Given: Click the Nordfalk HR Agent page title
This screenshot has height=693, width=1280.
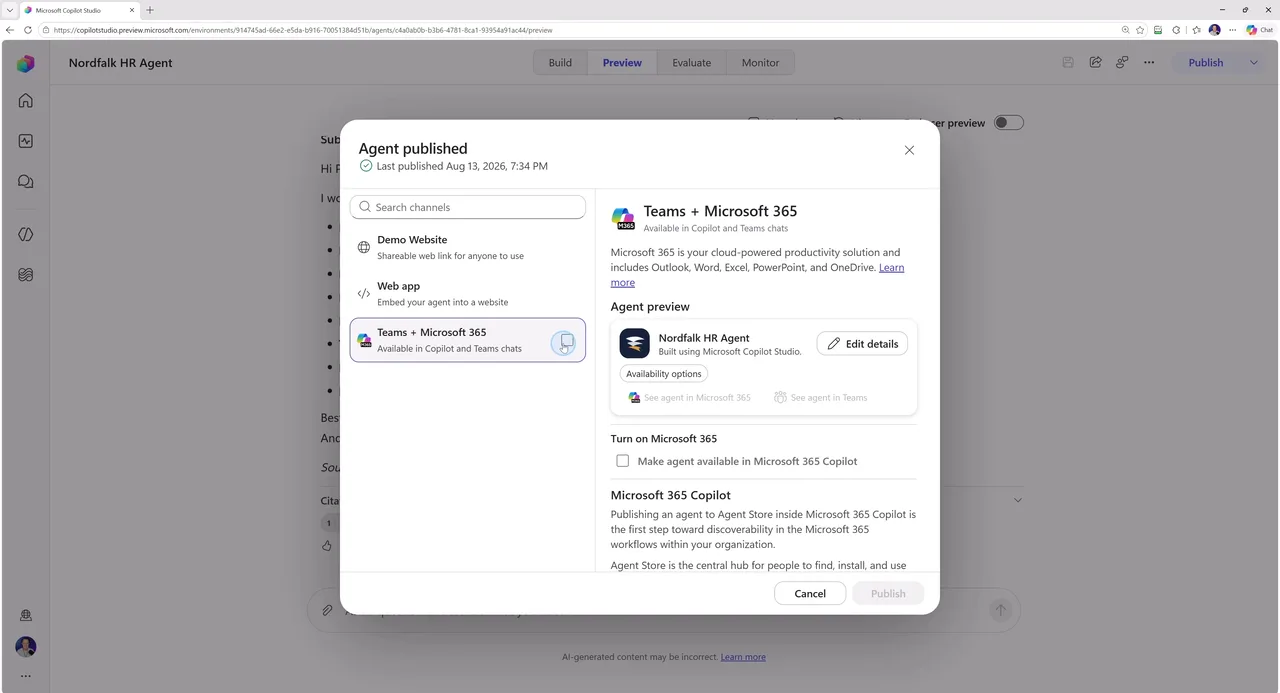Looking at the screenshot, I should click(121, 62).
